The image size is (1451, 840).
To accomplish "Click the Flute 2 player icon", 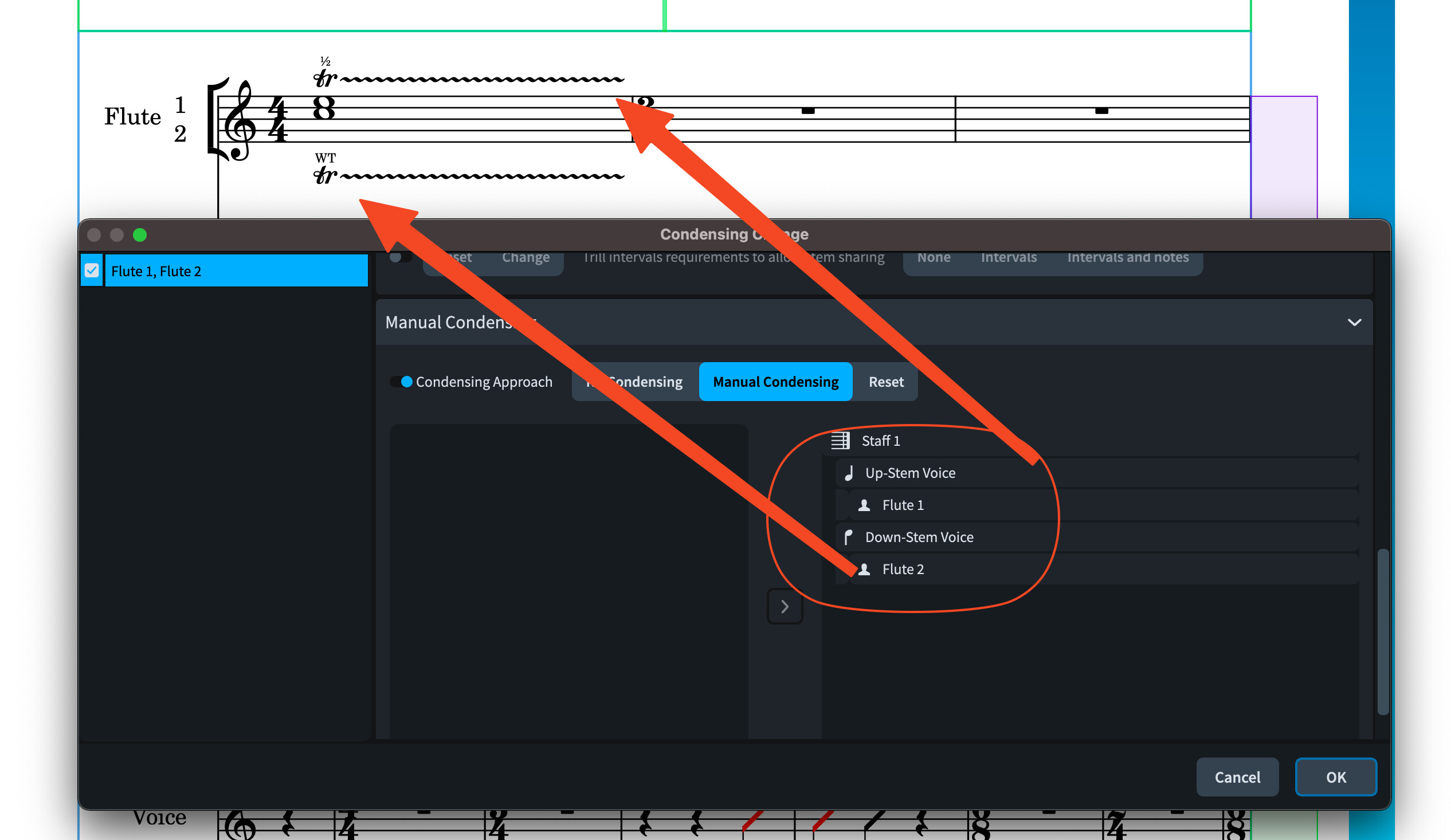I will (x=864, y=570).
